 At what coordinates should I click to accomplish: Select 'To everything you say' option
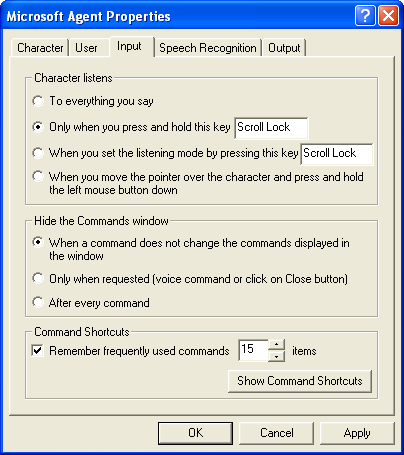pos(38,101)
